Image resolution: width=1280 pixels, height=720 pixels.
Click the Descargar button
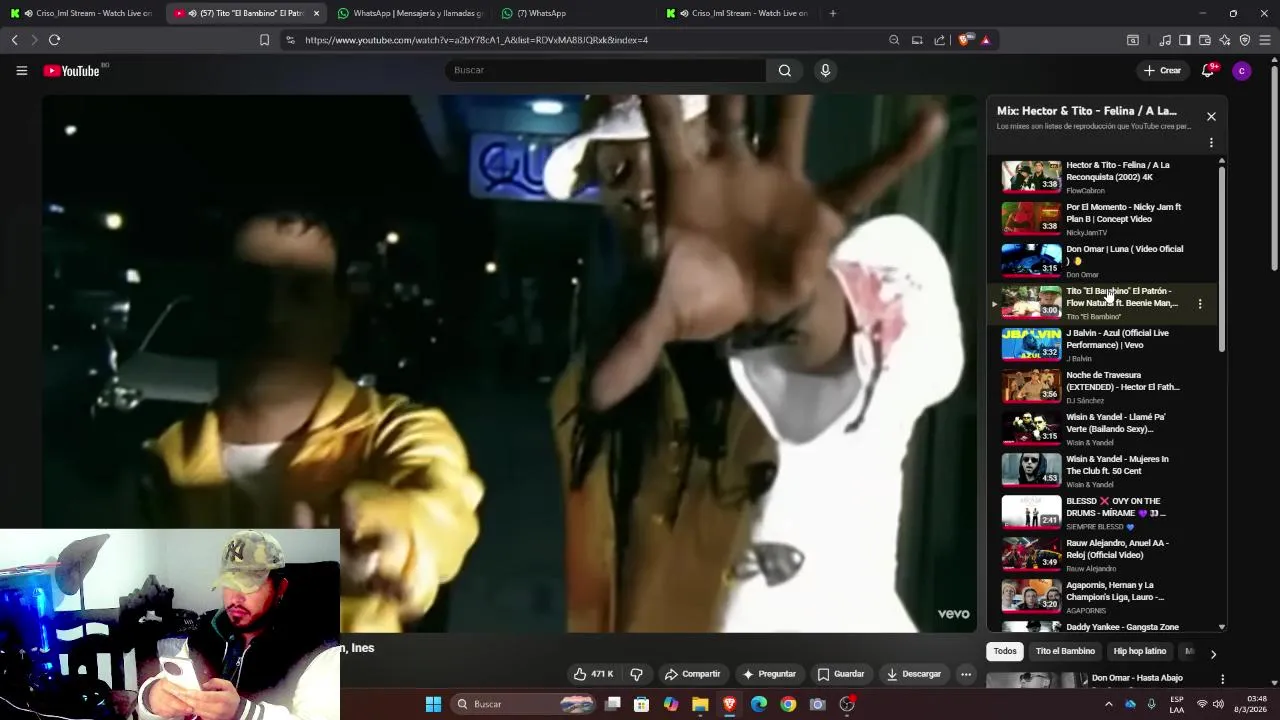[913, 674]
